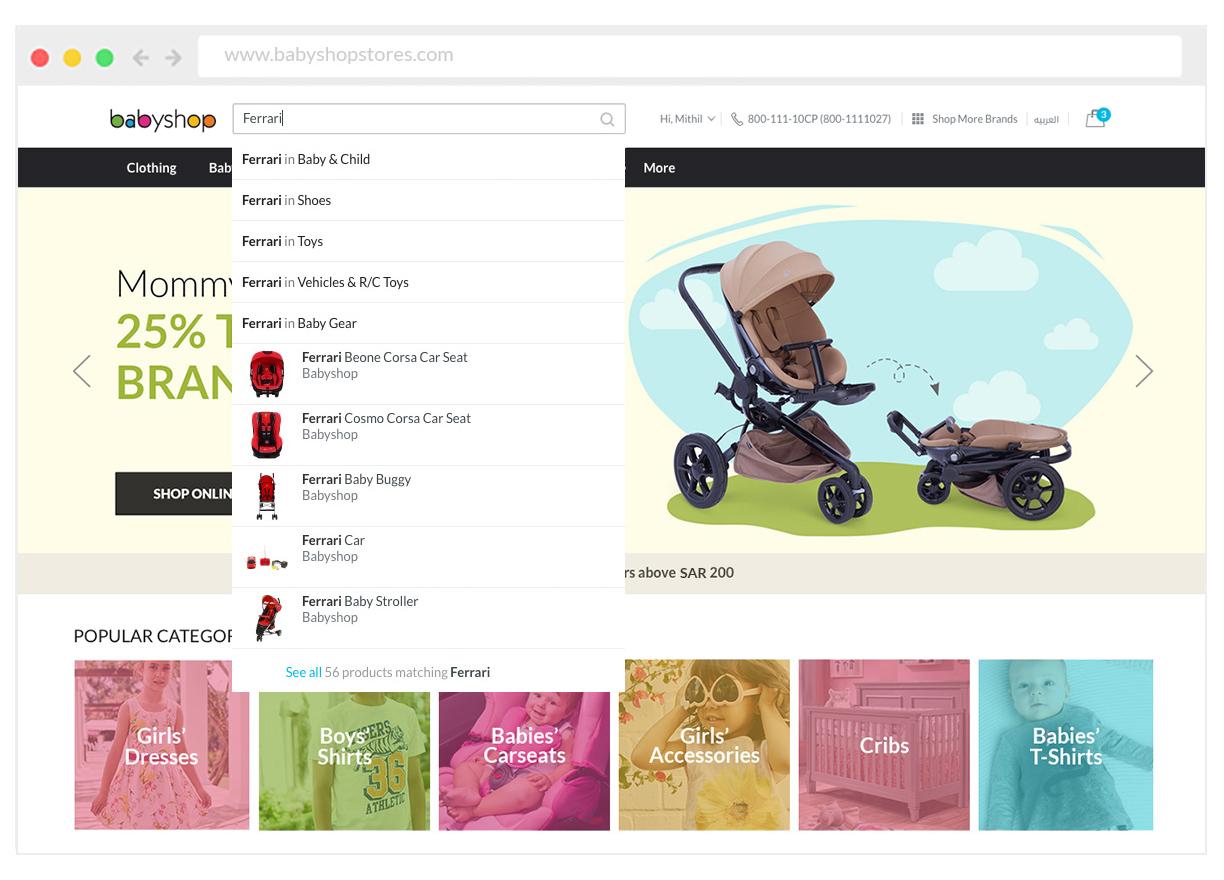Click the green maximize window button
Viewport: 1224px width, 880px height.
104,58
